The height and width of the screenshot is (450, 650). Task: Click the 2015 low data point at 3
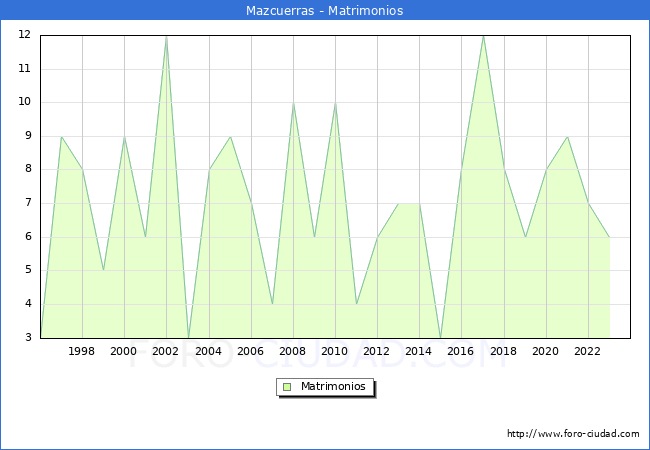[x=441, y=338]
